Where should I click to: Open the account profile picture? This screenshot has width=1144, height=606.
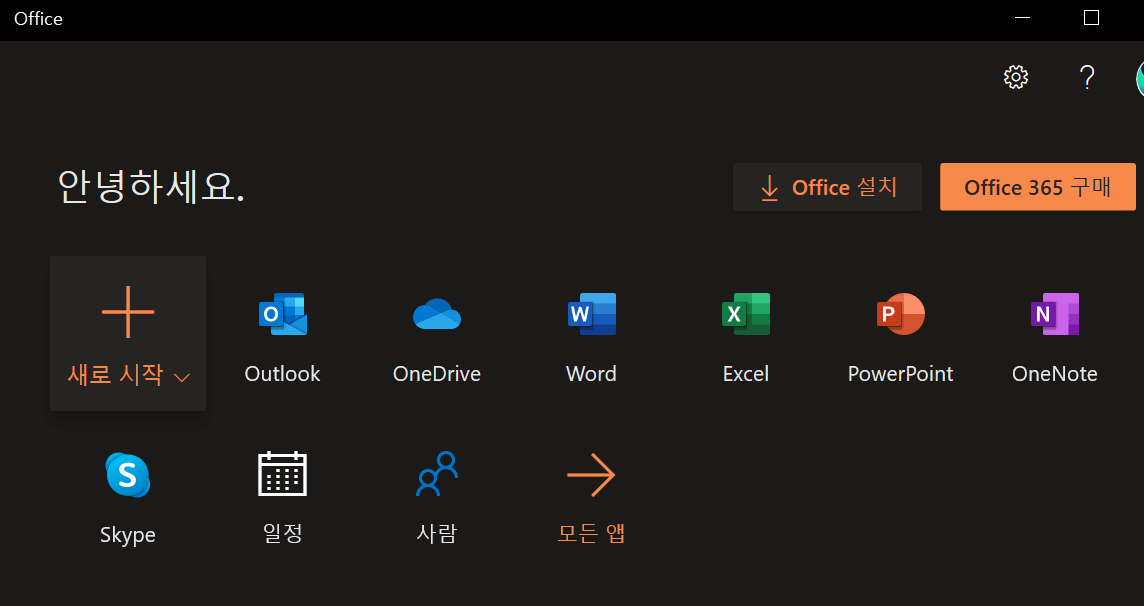click(1140, 78)
